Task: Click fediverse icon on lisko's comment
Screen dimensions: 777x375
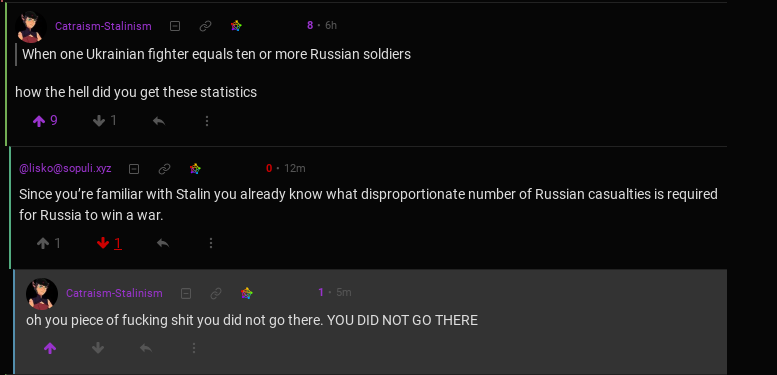Action: coord(195,169)
